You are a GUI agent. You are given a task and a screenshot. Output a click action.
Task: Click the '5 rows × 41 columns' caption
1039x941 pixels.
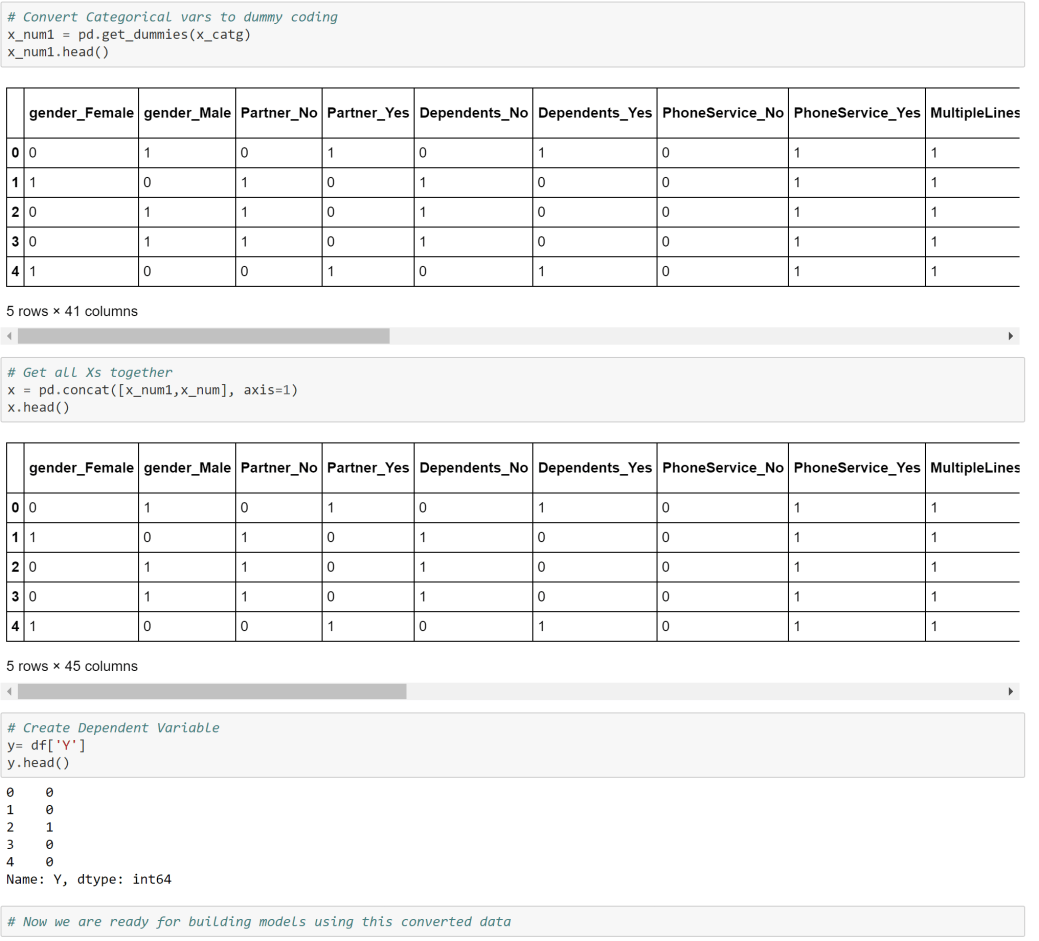coord(72,311)
